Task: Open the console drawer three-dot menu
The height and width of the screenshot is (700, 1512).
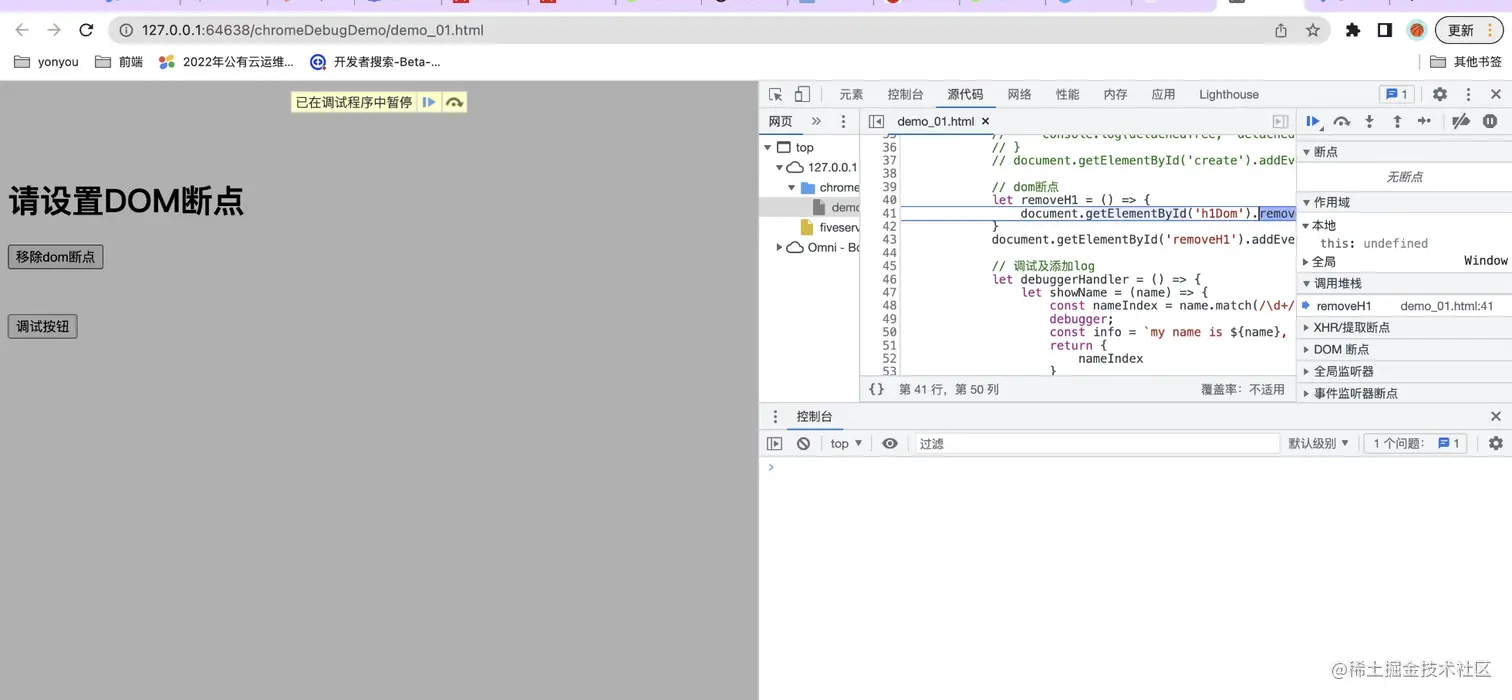Action: tap(775, 416)
